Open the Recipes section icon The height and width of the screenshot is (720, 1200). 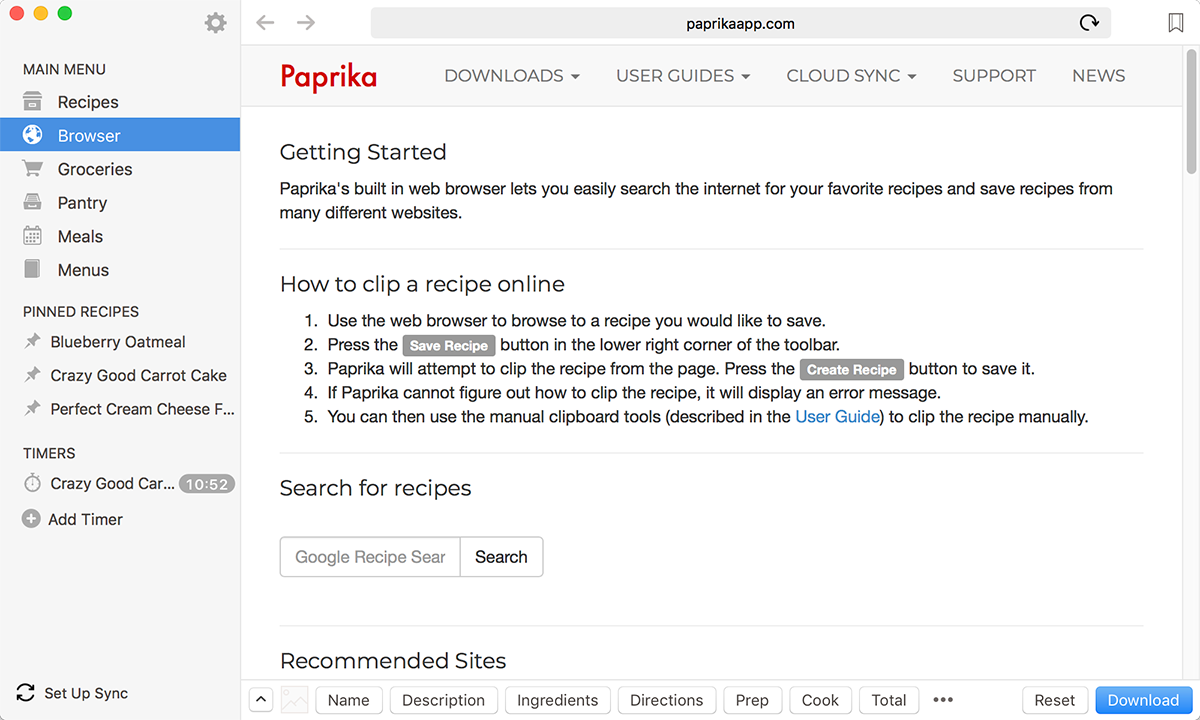click(x=33, y=101)
